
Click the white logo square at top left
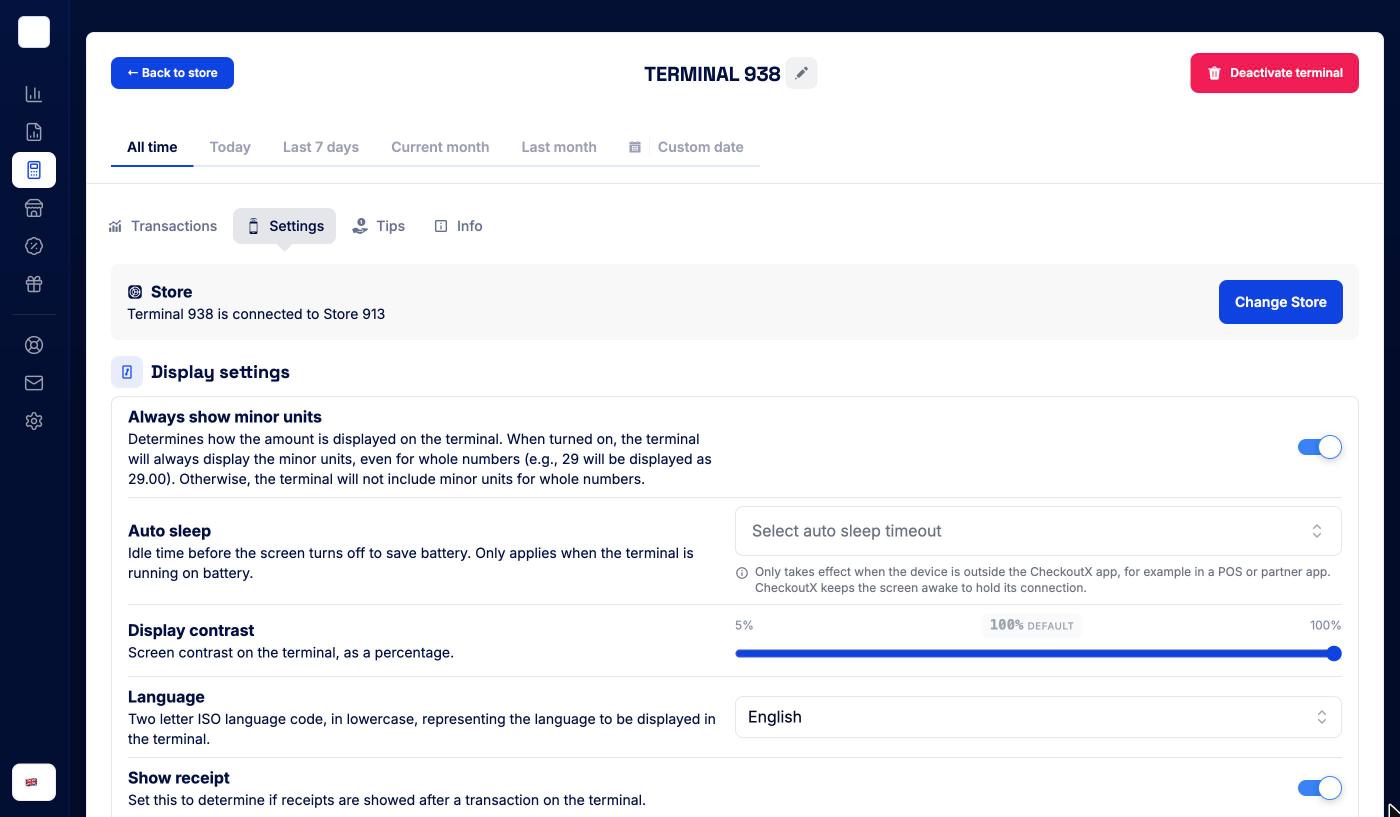[34, 32]
